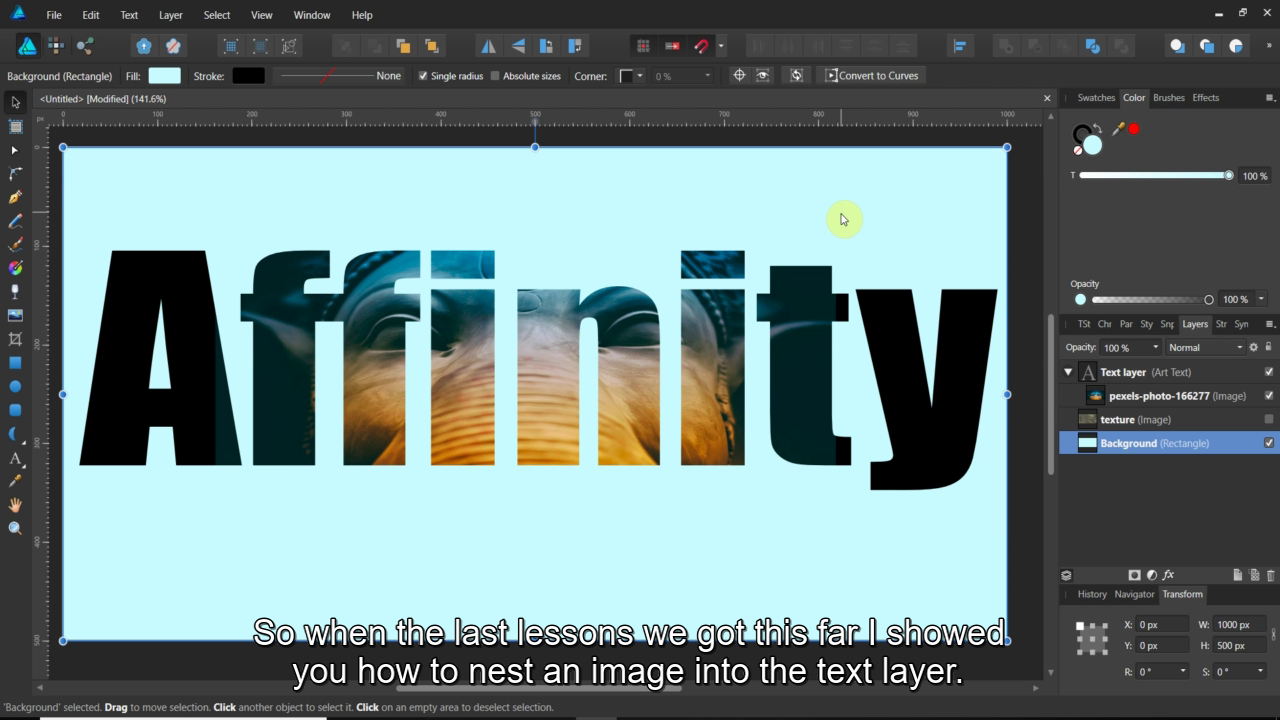
Task: Toggle the Snapping magnet icon
Action: pyautogui.click(x=702, y=46)
